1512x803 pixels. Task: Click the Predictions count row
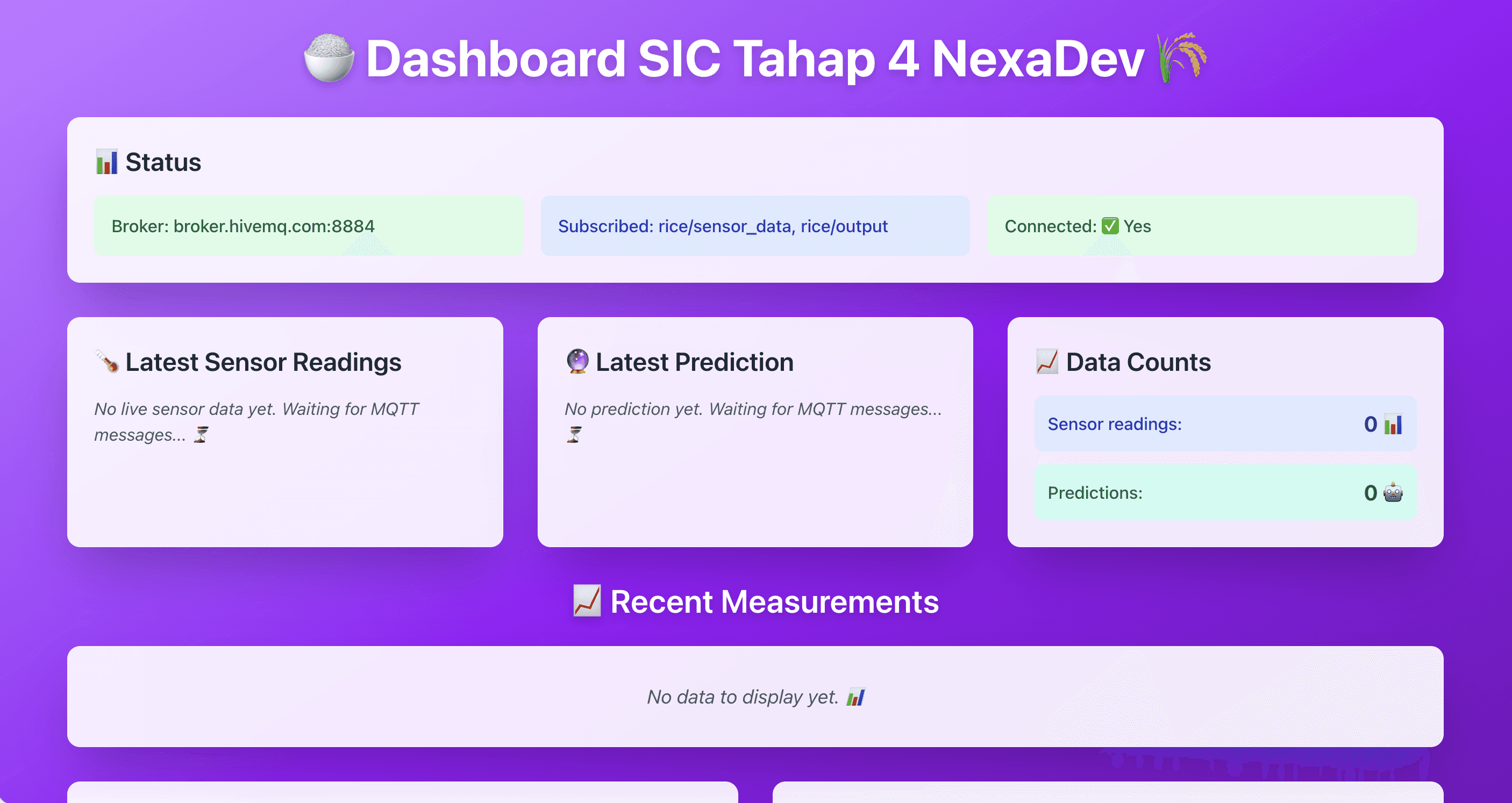coord(1224,493)
